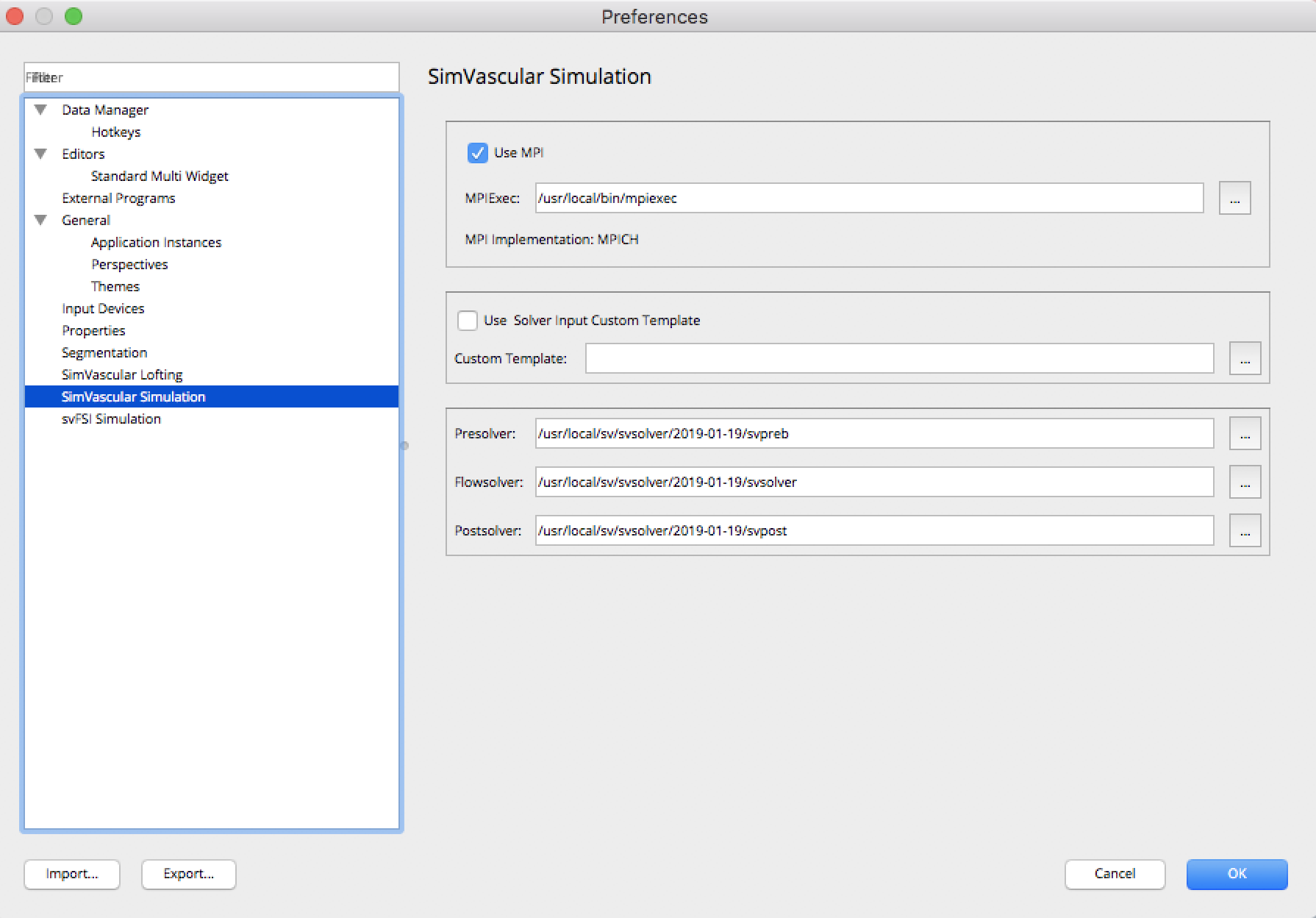The width and height of the screenshot is (1316, 918).
Task: Click the Export button
Action: 188,874
